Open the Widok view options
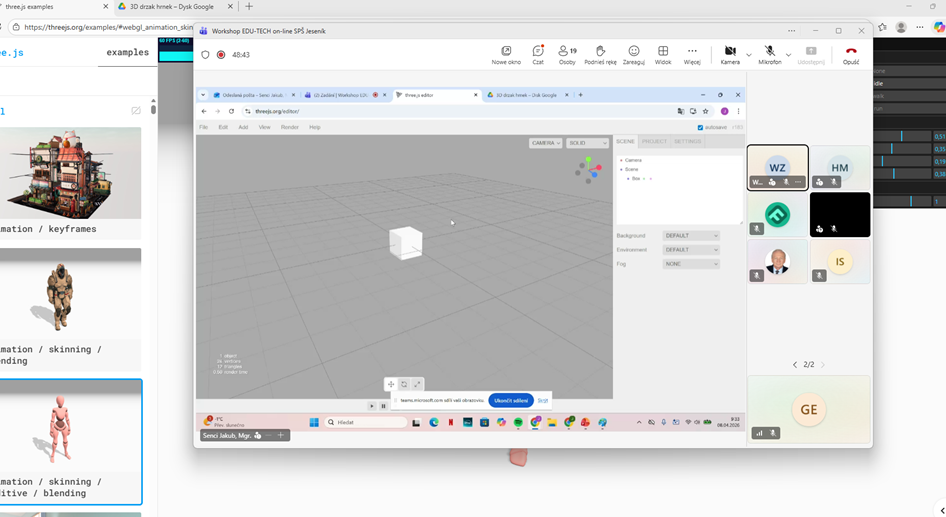This screenshot has height=517, width=946. (x=663, y=54)
